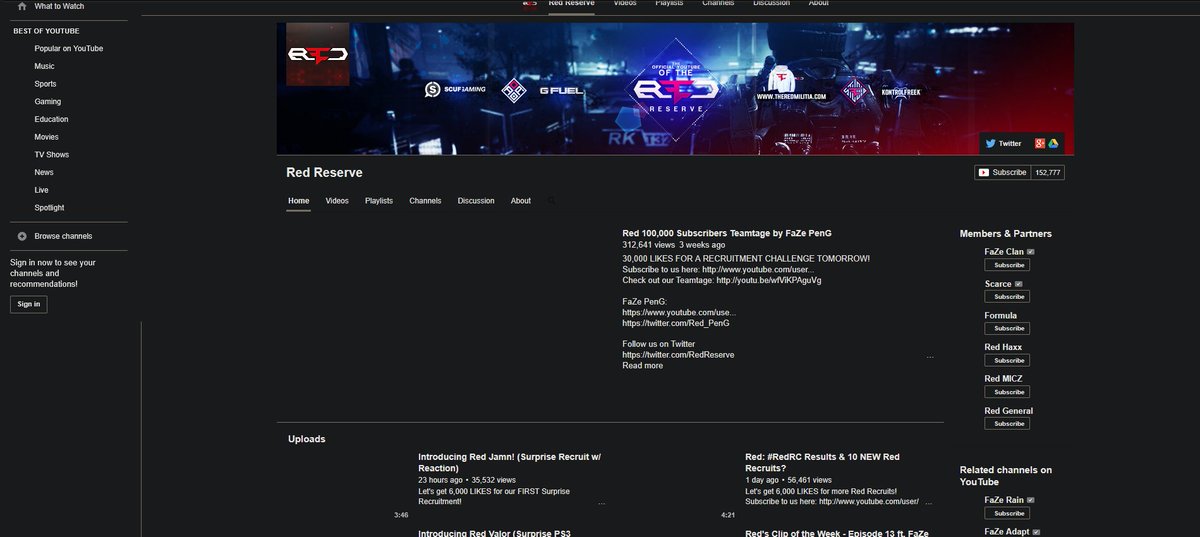Open the Introducing Red Valor video title
Viewport: 1200px width, 537px height.
point(494,533)
